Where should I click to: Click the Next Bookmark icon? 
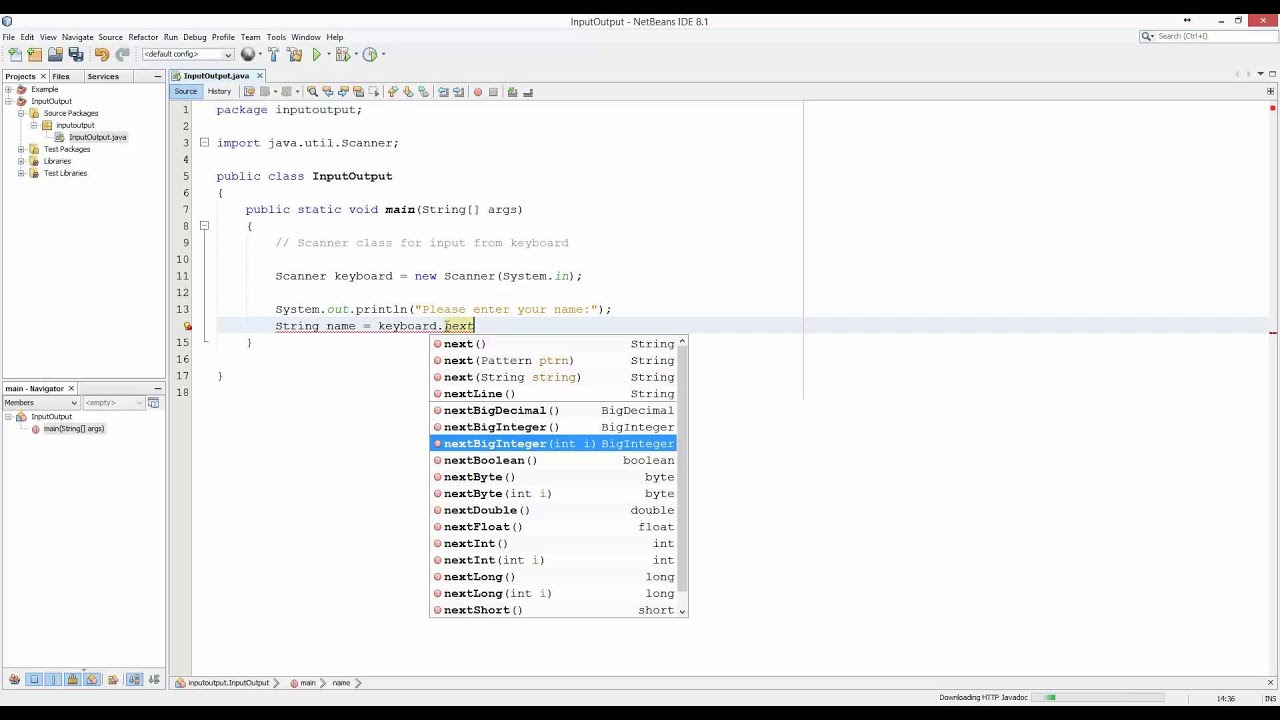coord(408,92)
